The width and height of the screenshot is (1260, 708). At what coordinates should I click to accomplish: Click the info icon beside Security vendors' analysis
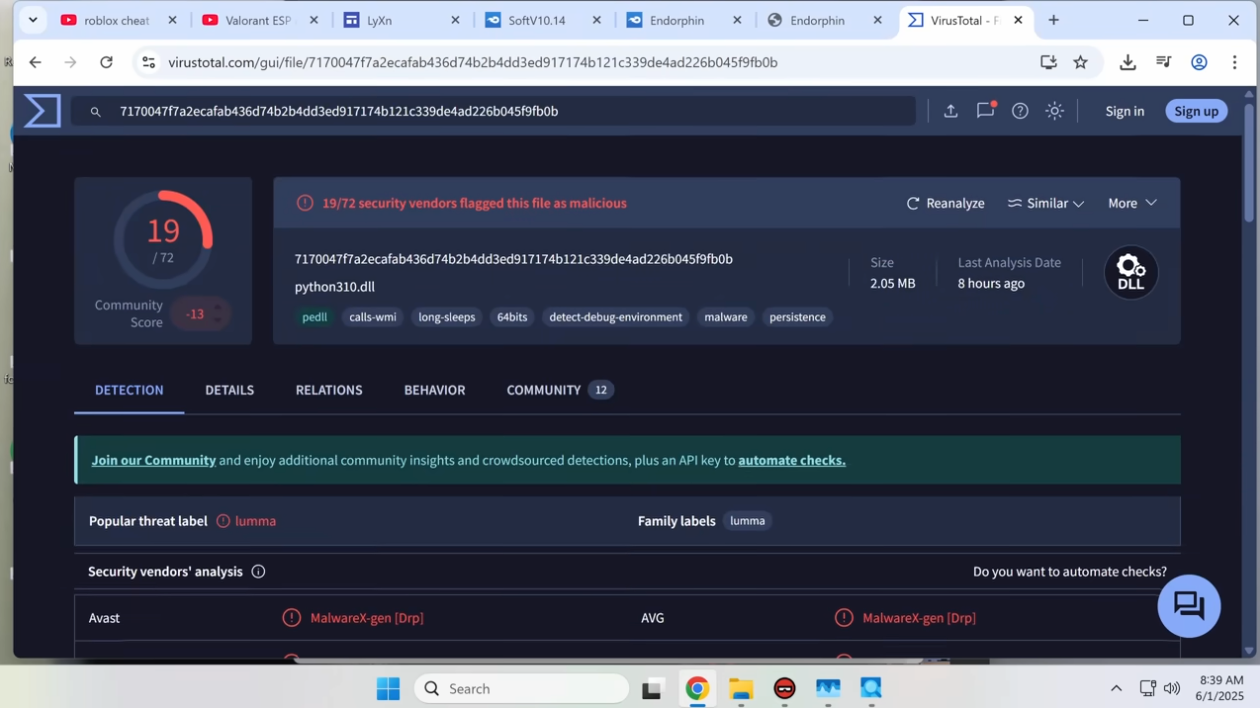click(x=258, y=572)
